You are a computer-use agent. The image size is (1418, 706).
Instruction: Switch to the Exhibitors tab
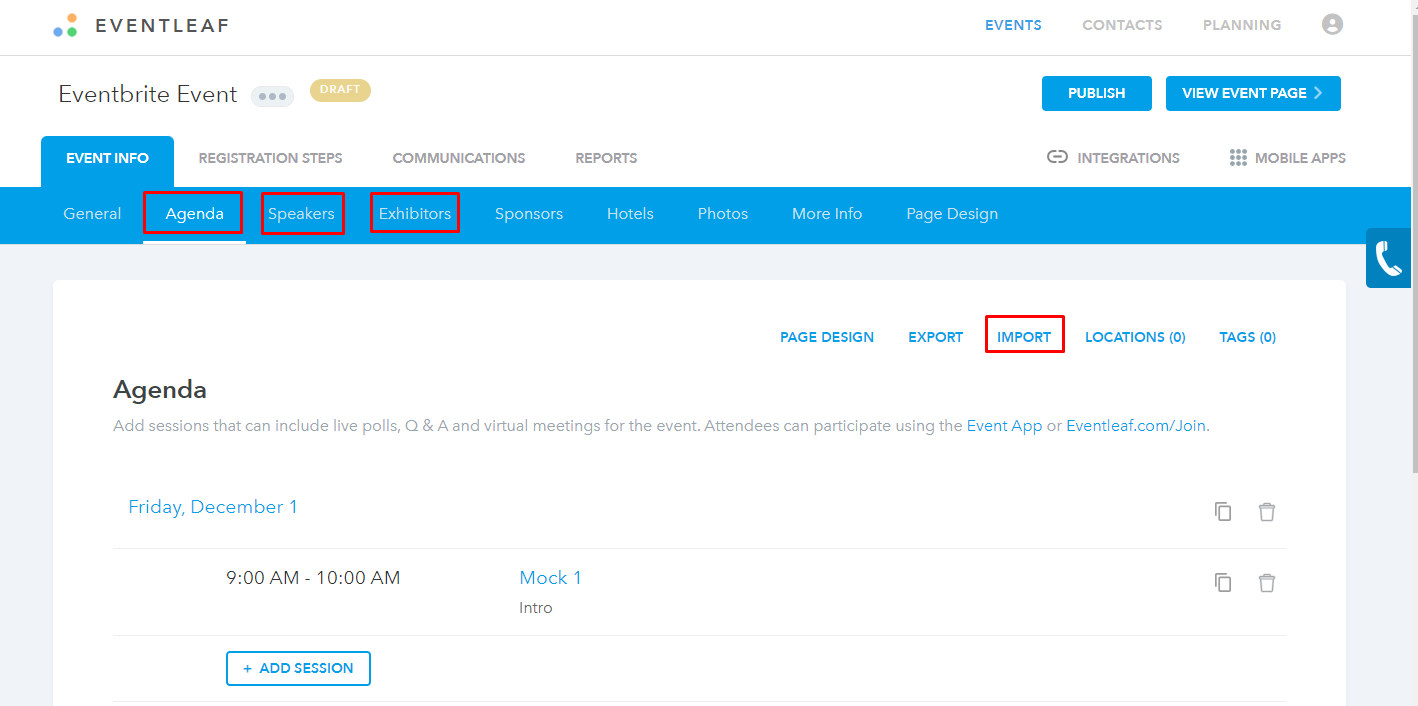415,213
